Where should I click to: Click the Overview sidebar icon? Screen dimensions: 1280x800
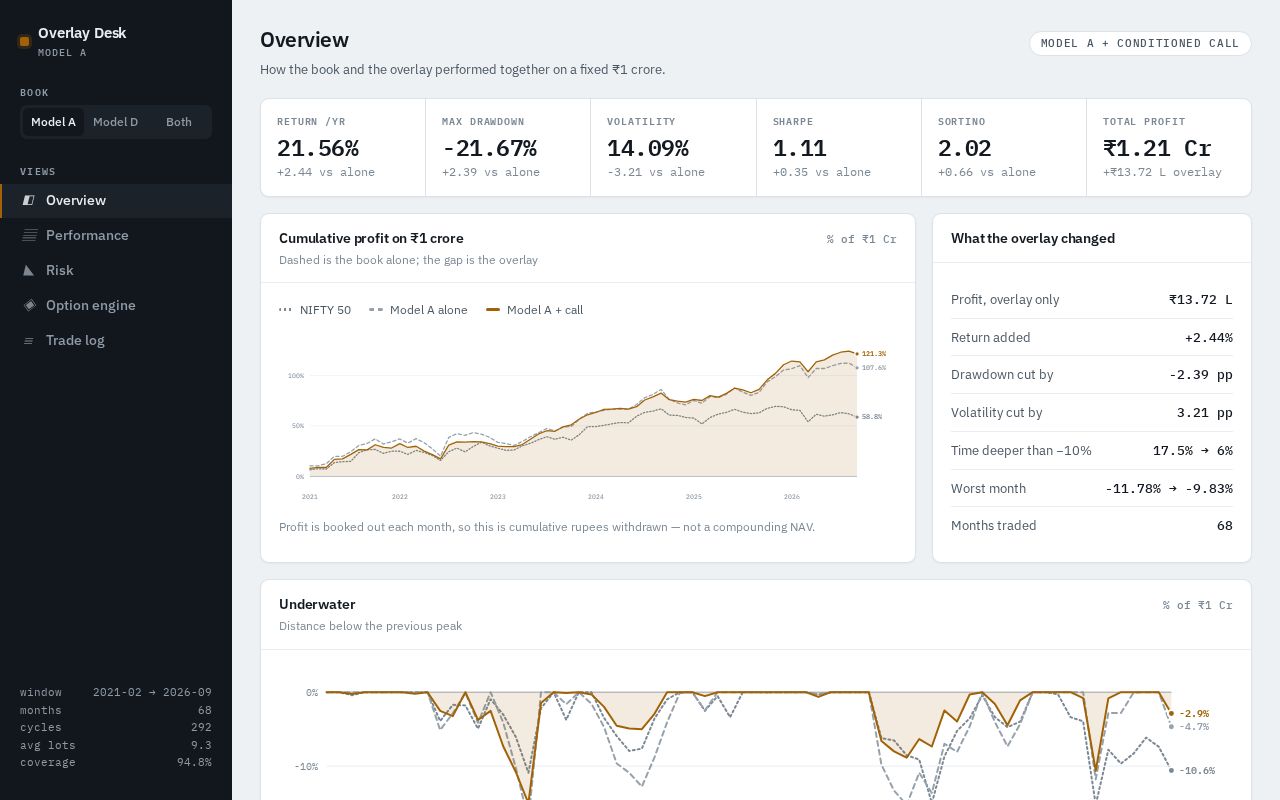[29, 200]
